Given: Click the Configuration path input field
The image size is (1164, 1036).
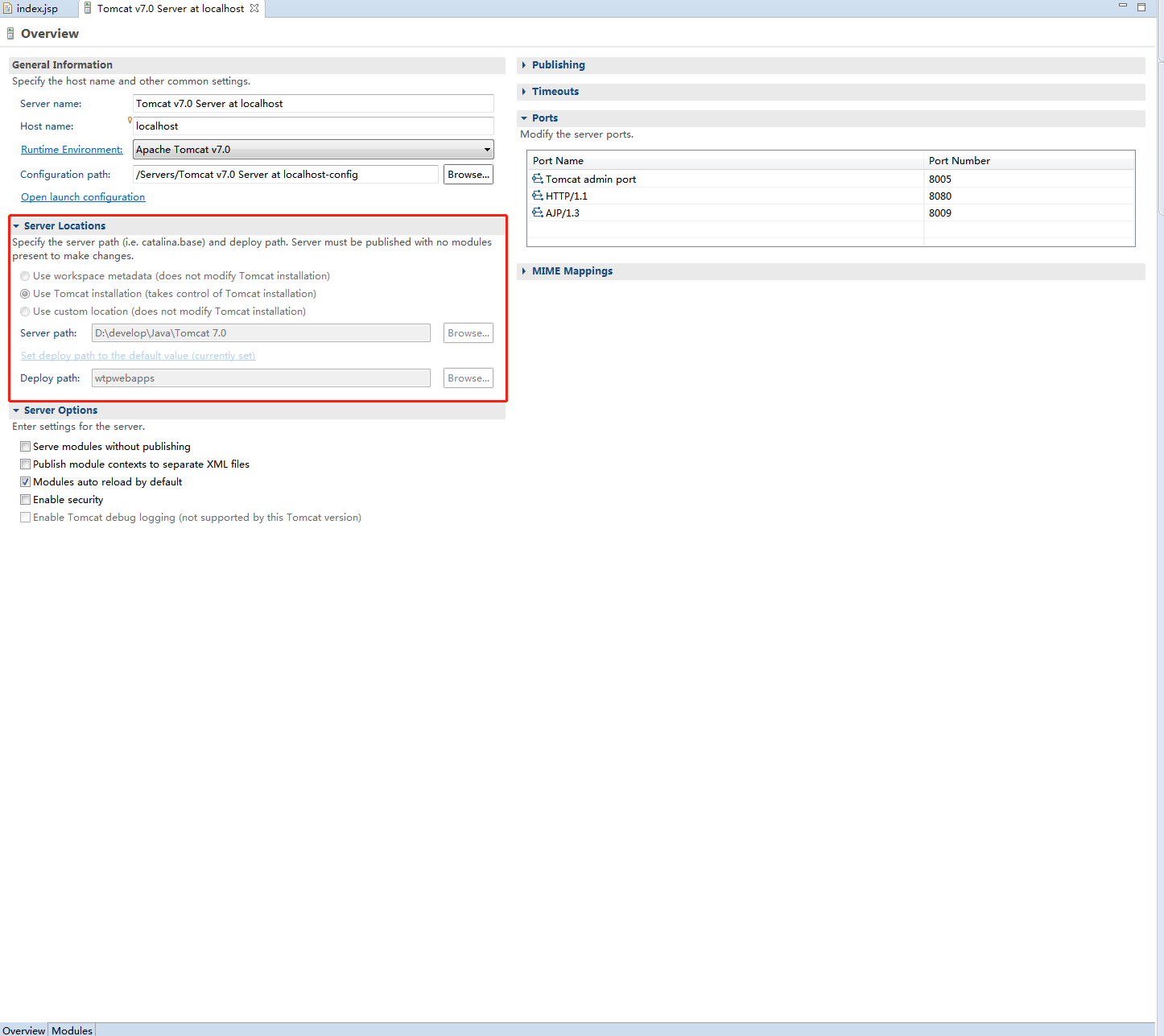Looking at the screenshot, I should click(286, 174).
